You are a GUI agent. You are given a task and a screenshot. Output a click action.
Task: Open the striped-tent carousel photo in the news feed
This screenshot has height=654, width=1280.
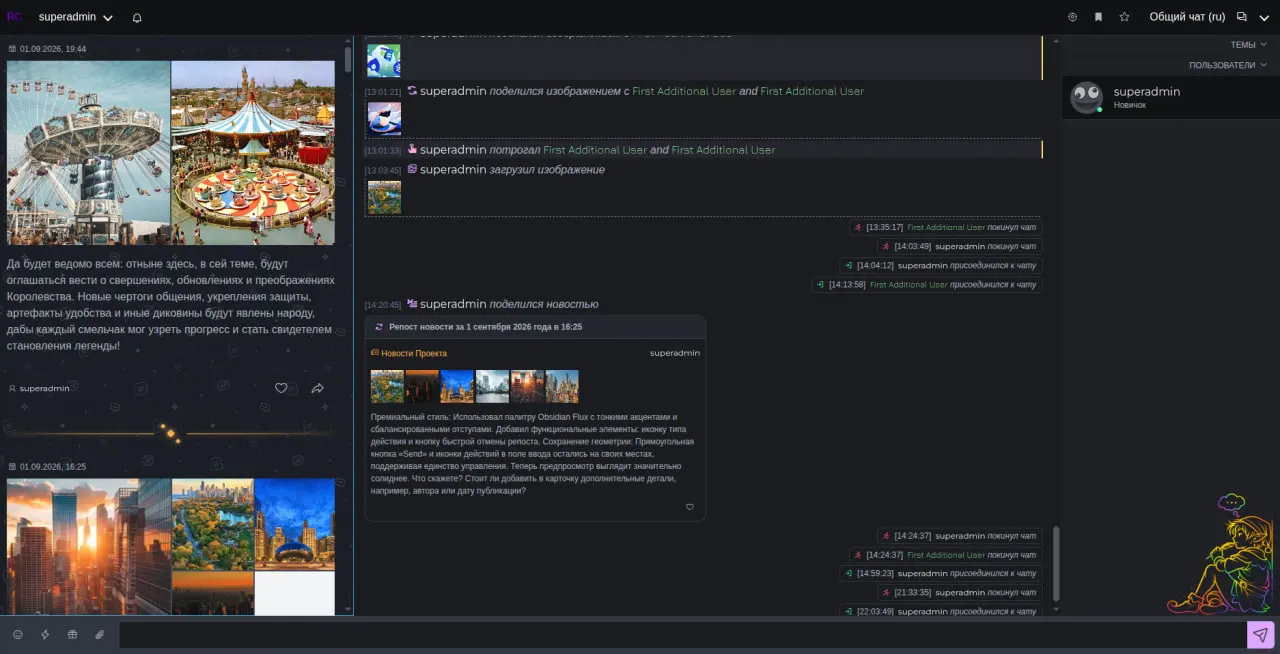click(253, 153)
